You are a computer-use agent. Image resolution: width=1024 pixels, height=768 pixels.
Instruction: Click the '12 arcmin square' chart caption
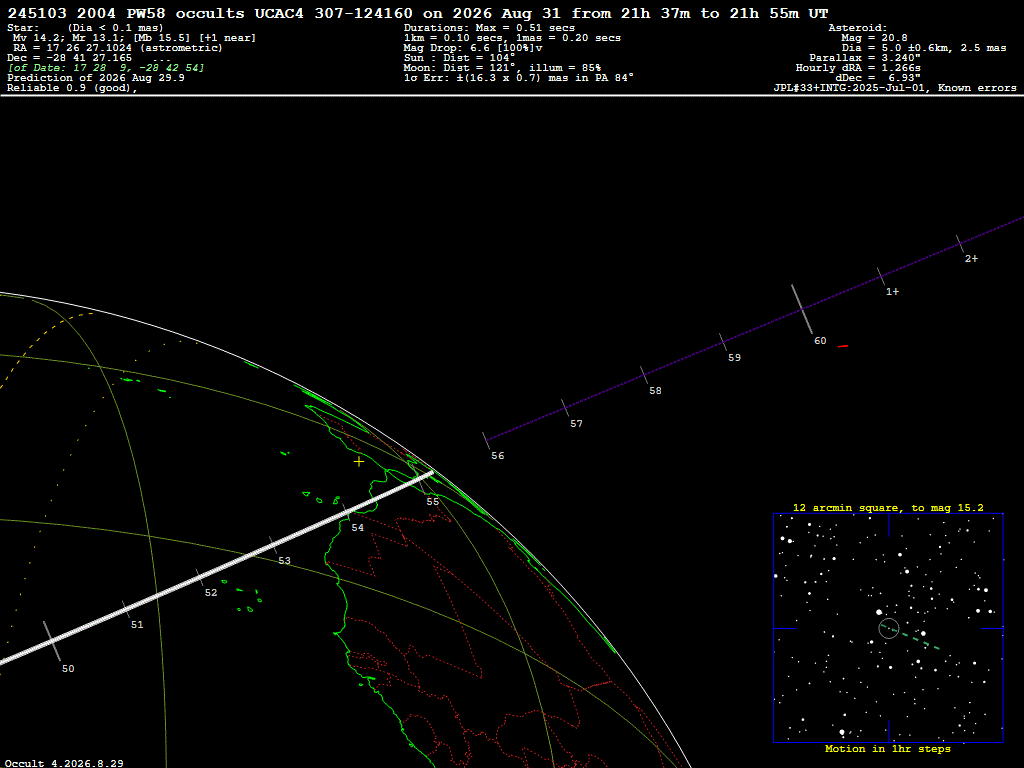click(x=888, y=507)
